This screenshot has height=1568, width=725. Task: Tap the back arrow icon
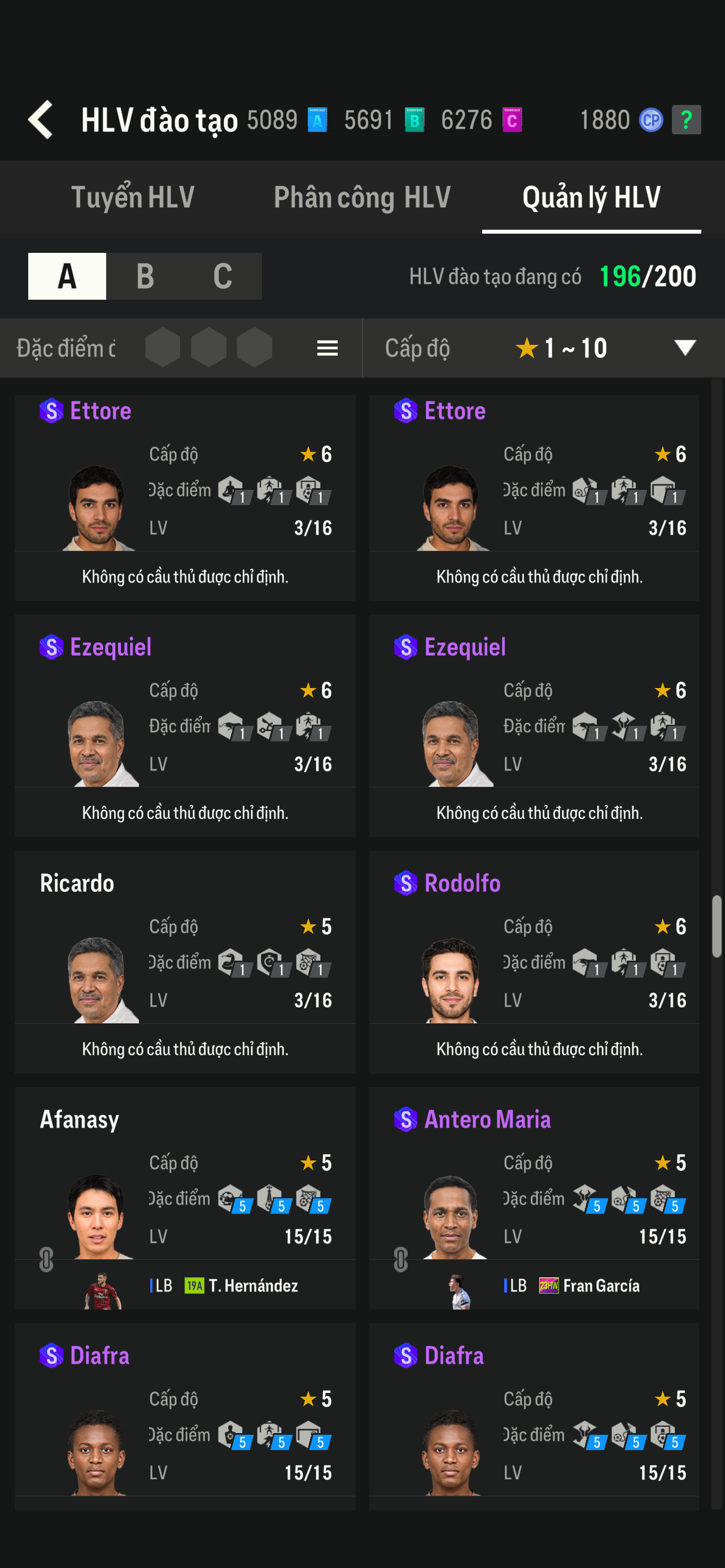(41, 120)
